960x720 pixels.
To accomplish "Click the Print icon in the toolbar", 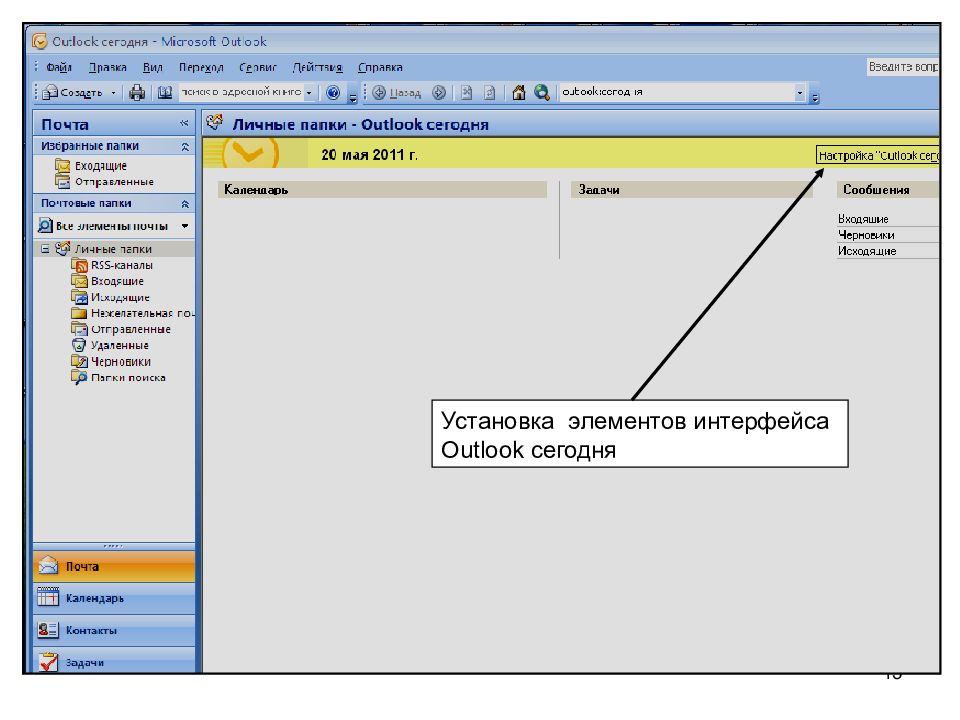I will point(137,92).
